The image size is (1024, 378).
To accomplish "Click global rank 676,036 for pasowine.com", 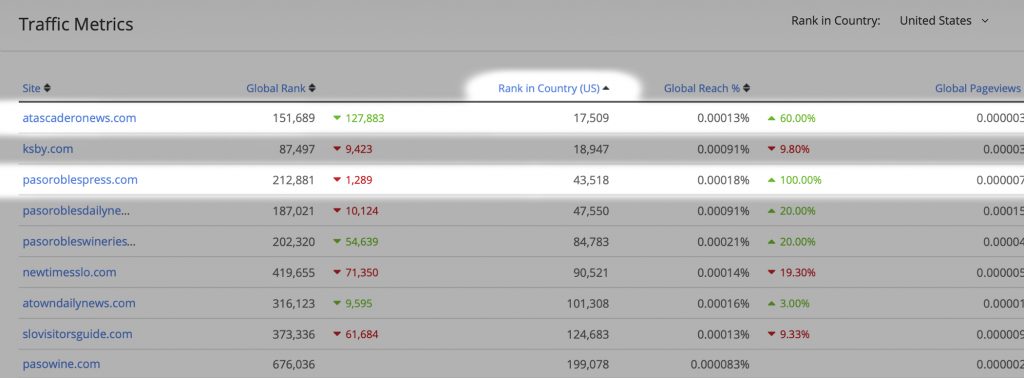I will (294, 364).
